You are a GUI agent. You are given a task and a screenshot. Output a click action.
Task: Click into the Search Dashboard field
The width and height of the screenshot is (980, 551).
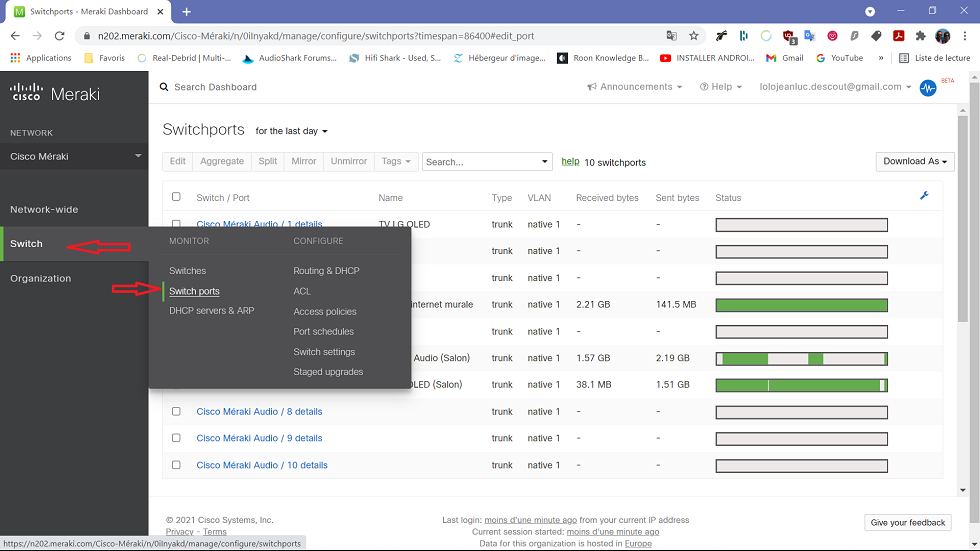pyautogui.click(x=215, y=87)
